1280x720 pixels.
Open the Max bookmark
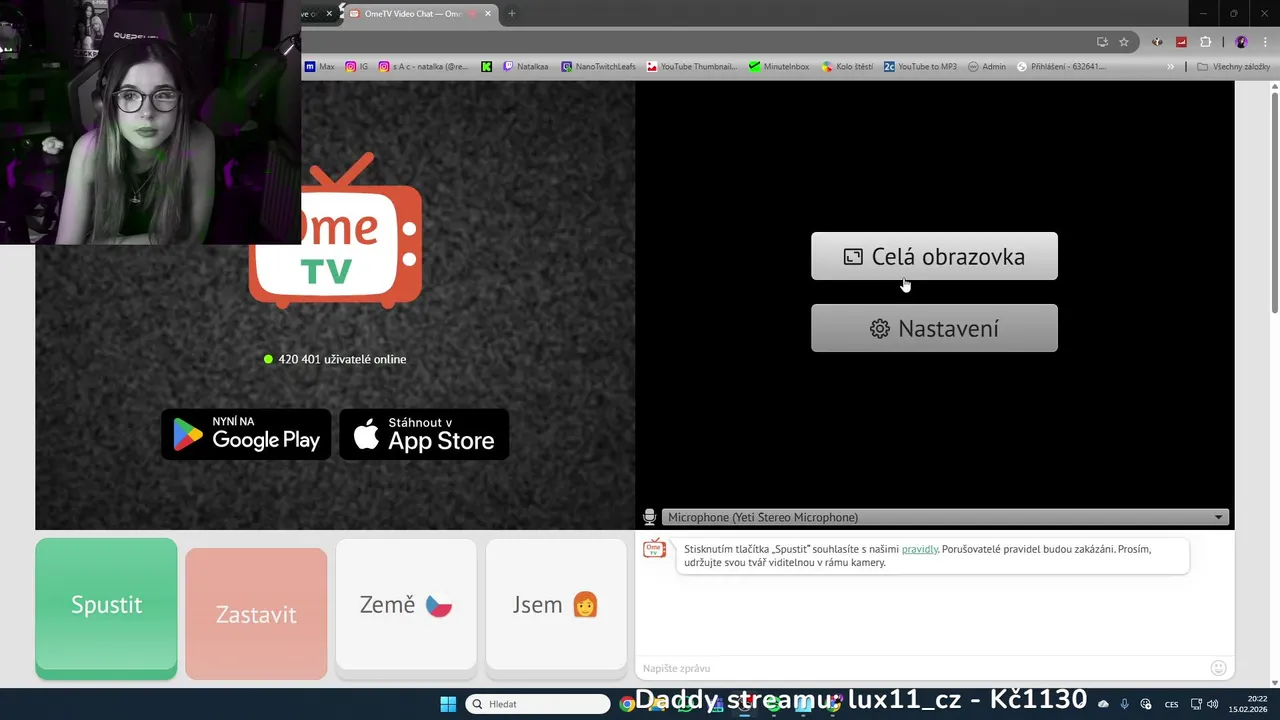click(320, 67)
